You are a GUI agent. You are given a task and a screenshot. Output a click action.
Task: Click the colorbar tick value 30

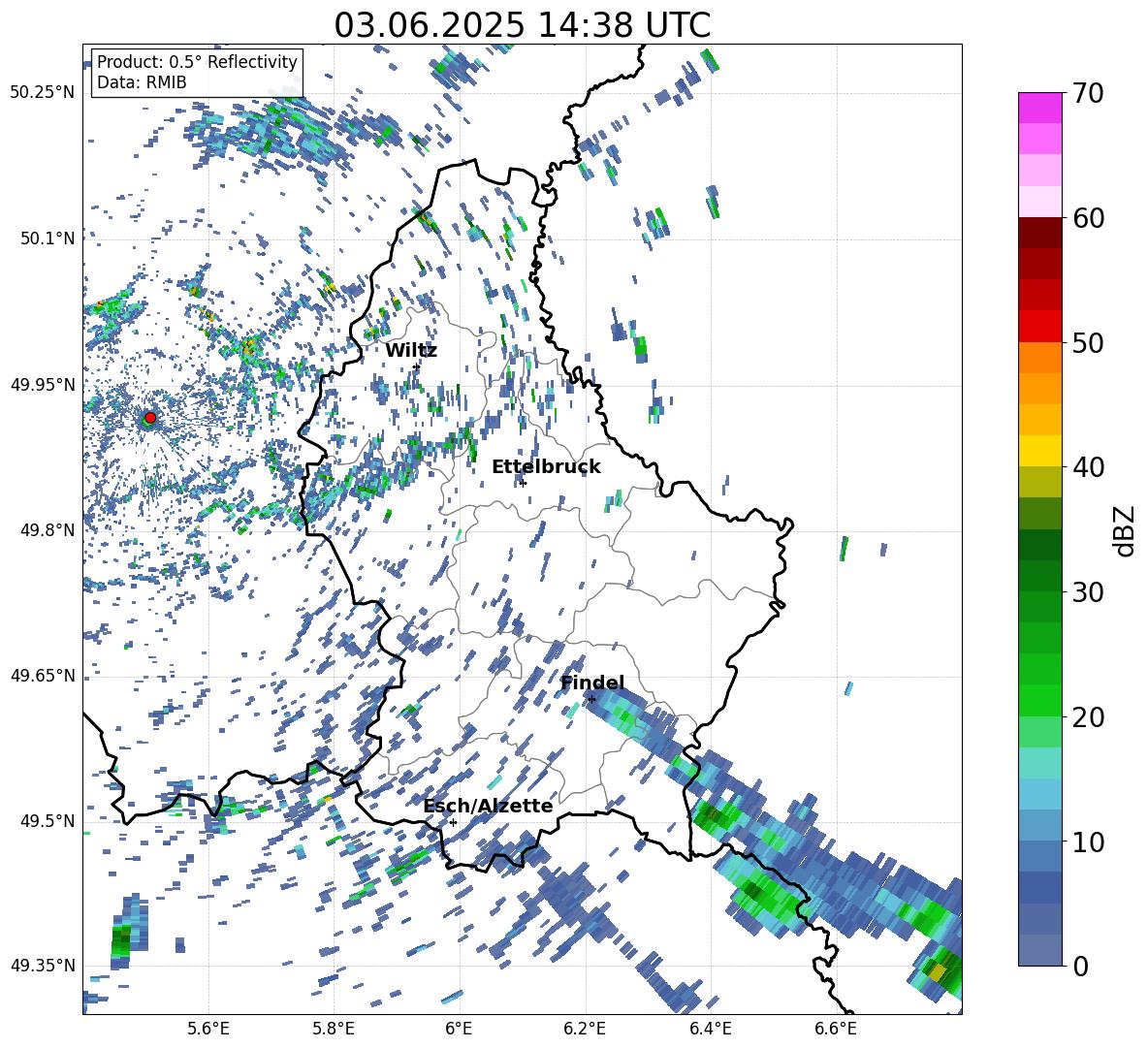pyautogui.click(x=1088, y=591)
